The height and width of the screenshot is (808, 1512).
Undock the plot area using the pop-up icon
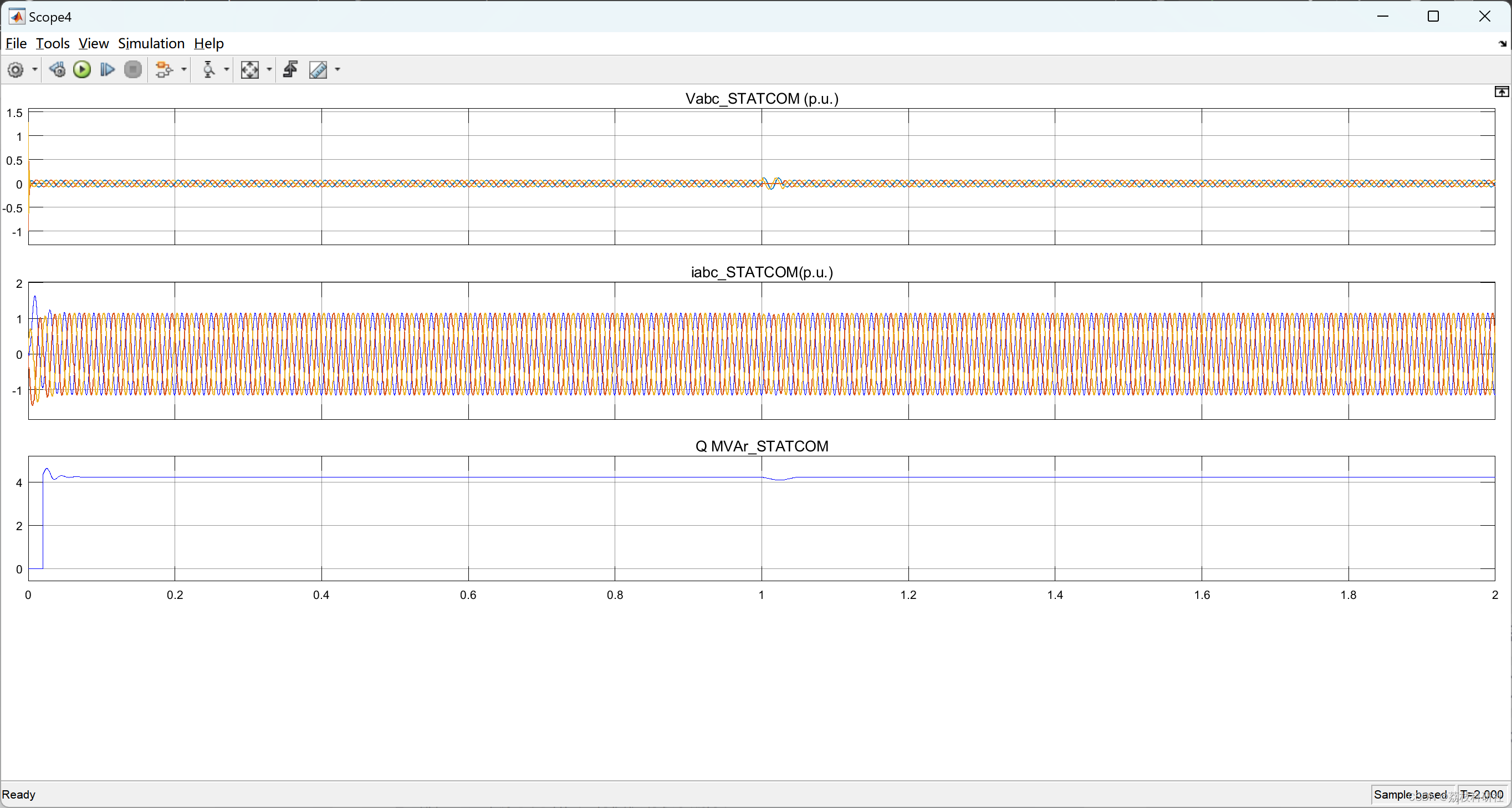(1501, 92)
